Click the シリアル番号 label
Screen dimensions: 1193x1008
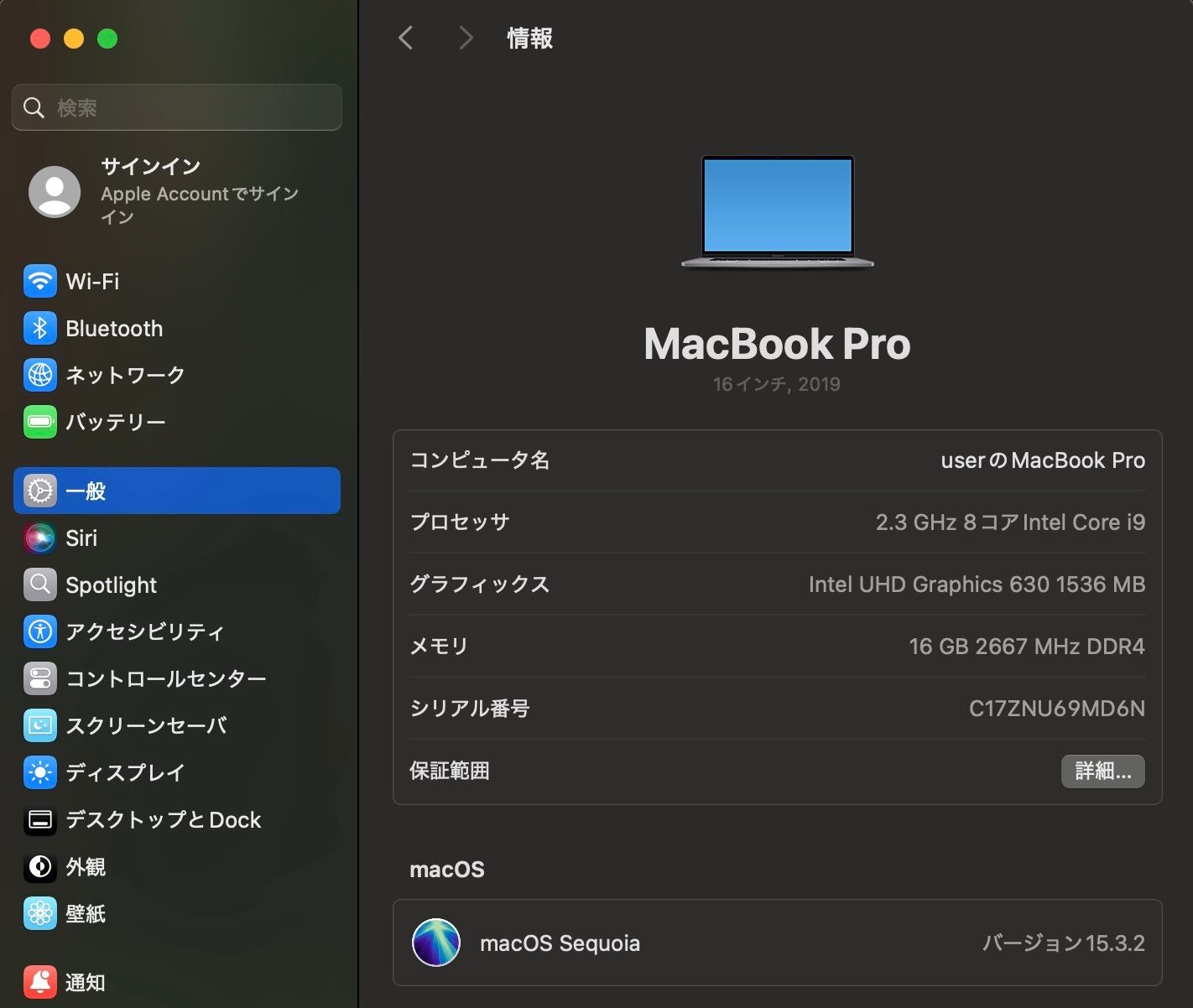click(470, 709)
